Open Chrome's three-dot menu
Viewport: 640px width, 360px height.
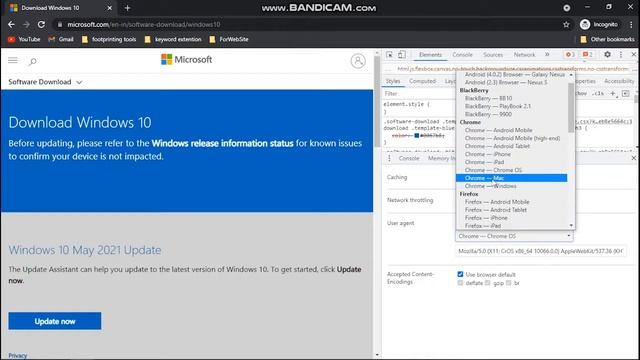click(631, 24)
